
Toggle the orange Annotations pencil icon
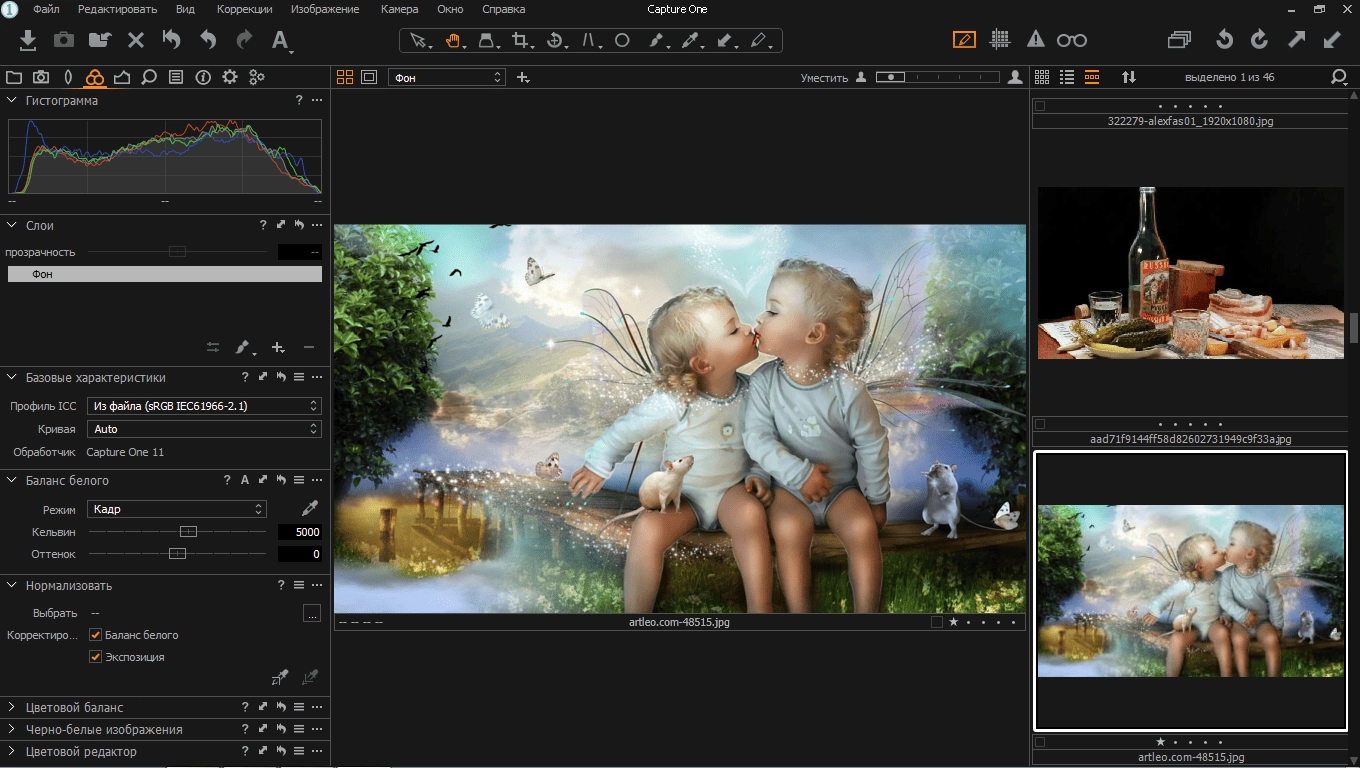pyautogui.click(x=964, y=40)
